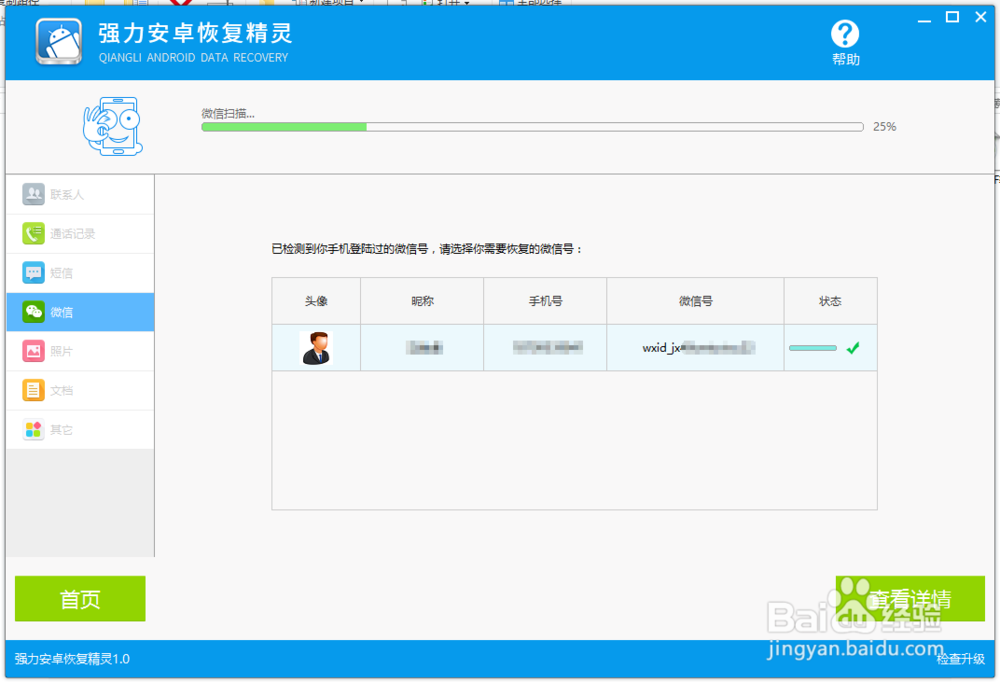Open the 联系人 category

(x=80, y=195)
